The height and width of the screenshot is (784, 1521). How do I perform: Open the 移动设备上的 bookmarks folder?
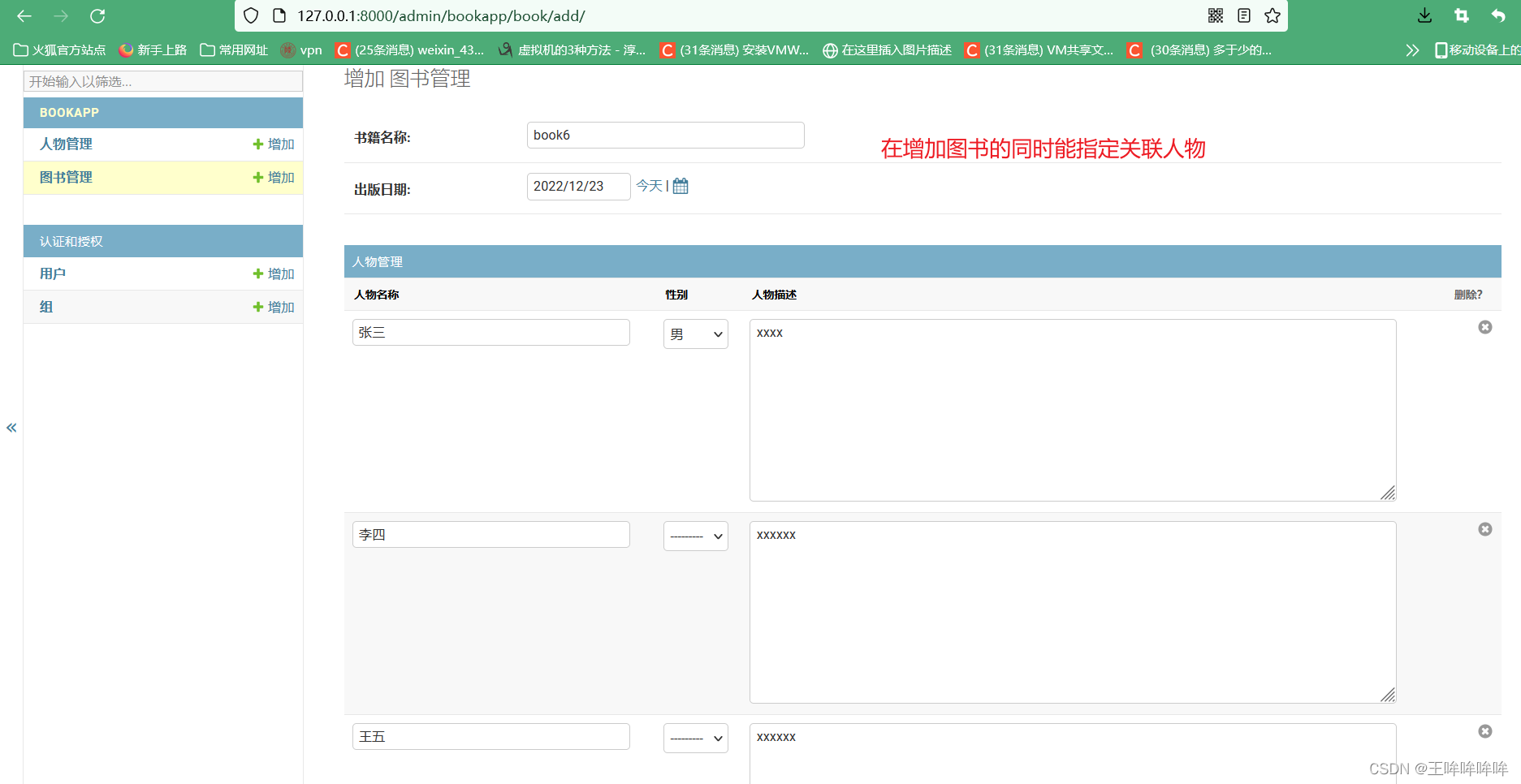(x=1477, y=50)
